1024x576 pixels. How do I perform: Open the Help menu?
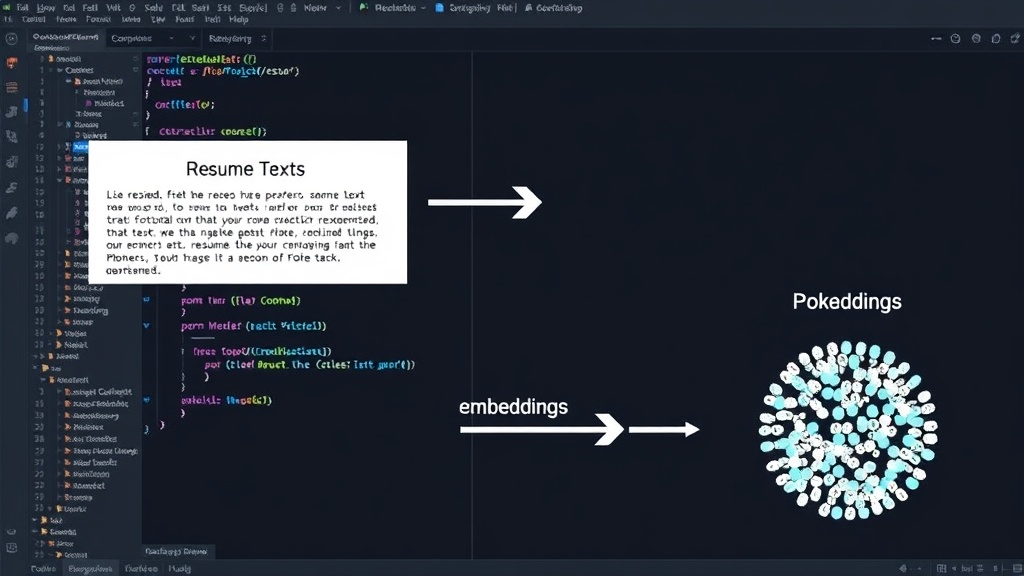[238, 20]
